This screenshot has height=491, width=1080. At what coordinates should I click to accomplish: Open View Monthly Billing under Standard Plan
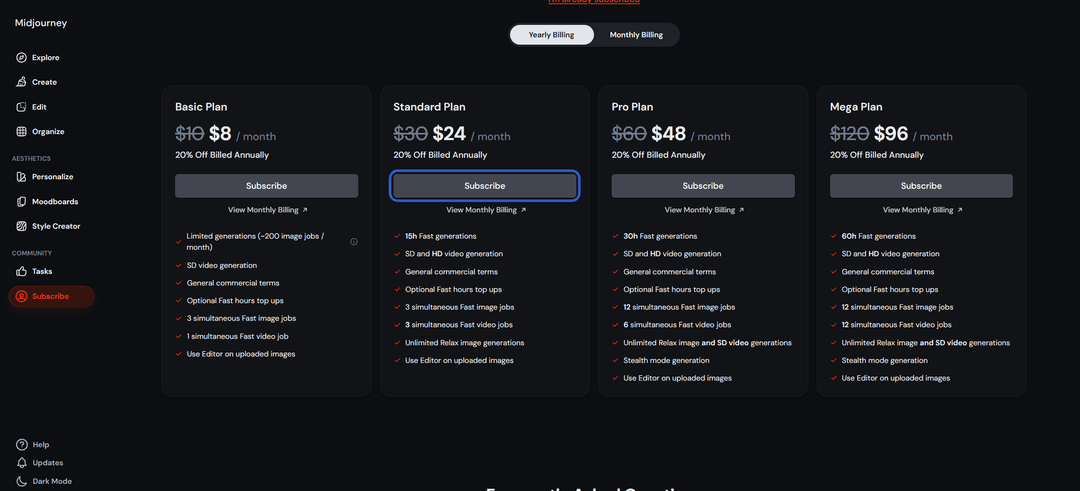pos(486,210)
